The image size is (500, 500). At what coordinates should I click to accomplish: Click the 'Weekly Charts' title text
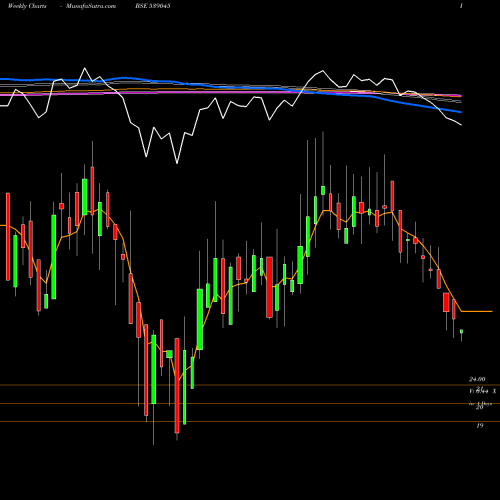click(27, 6)
